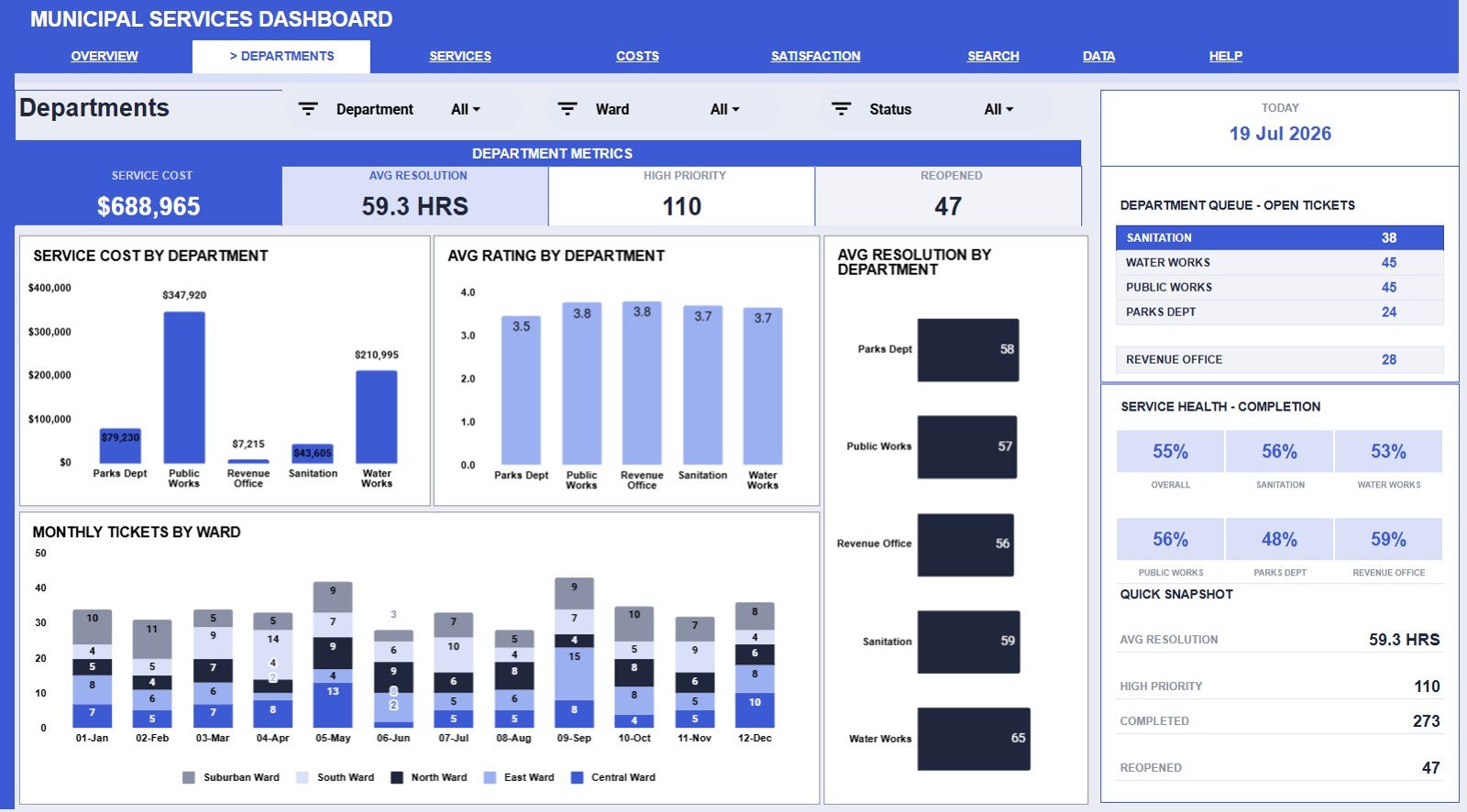
Task: Open the Data link
Action: [1098, 56]
